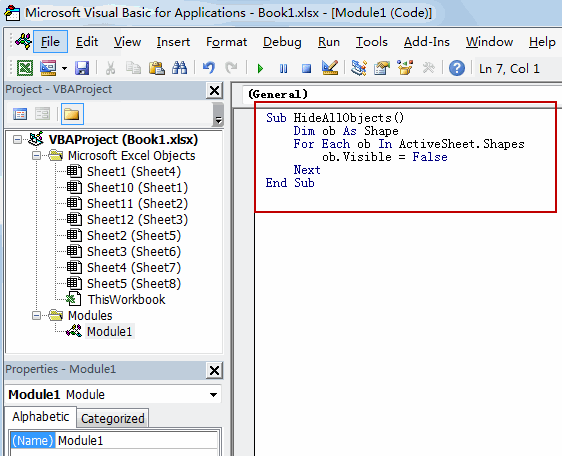Select ThisWorkbook in project tree

pos(127,300)
